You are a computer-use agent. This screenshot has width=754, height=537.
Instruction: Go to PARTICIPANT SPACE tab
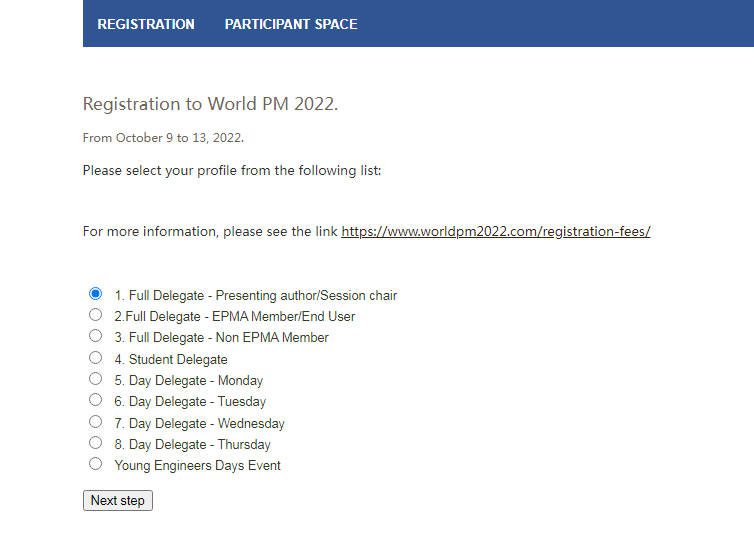coord(291,24)
